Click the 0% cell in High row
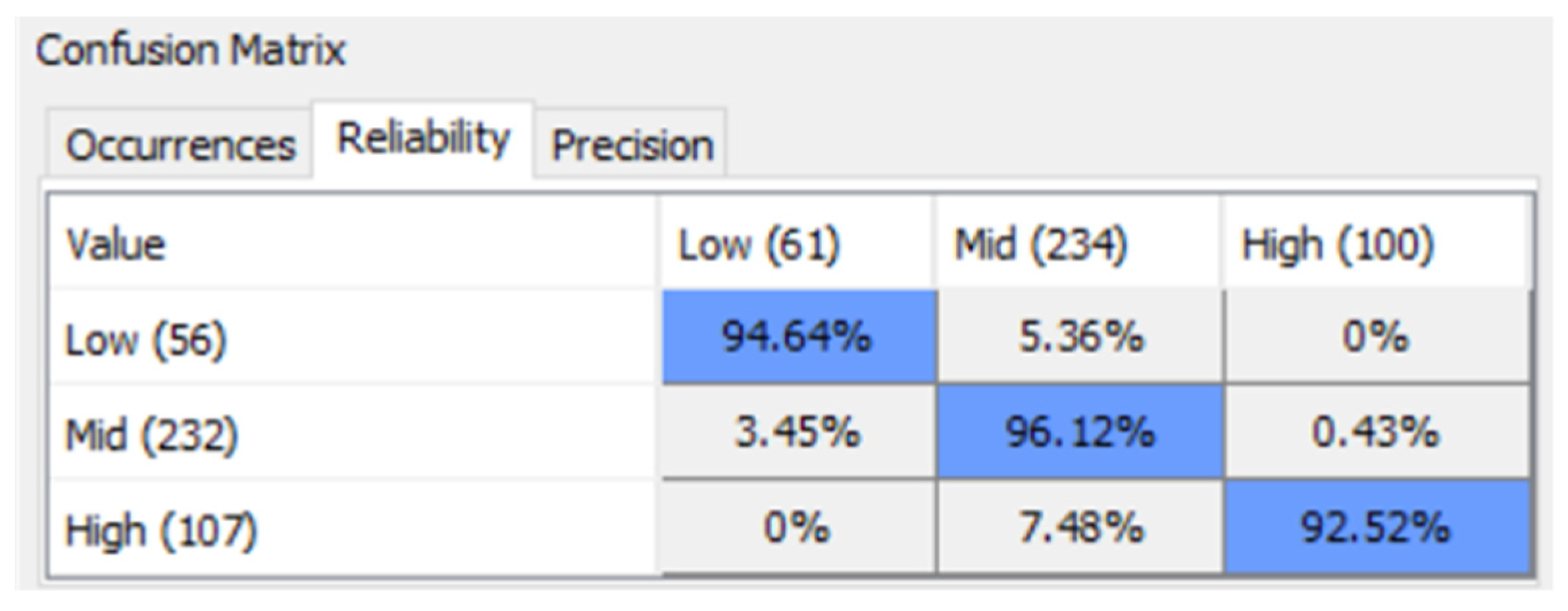Screen dimensions: 1568x611 coord(797,527)
